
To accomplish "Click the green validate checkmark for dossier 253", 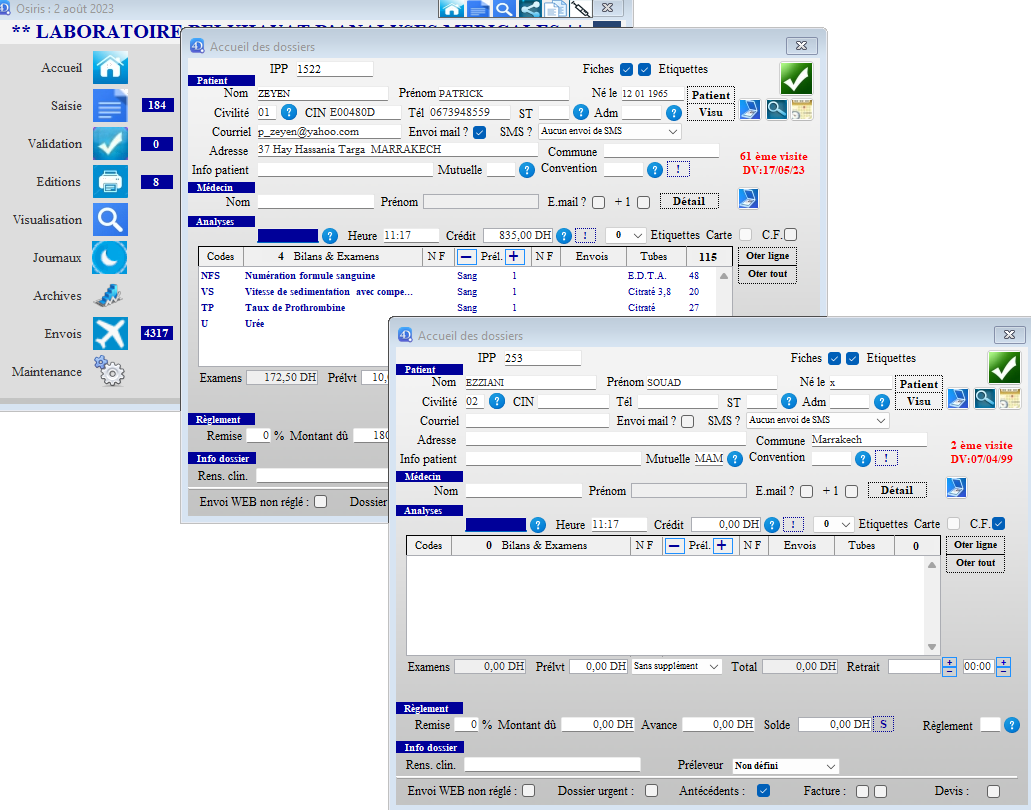I will click(1004, 367).
